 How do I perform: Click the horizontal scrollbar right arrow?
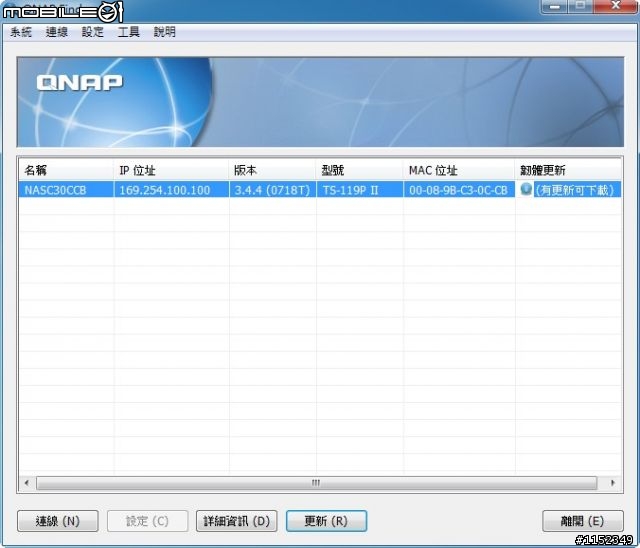(x=613, y=483)
